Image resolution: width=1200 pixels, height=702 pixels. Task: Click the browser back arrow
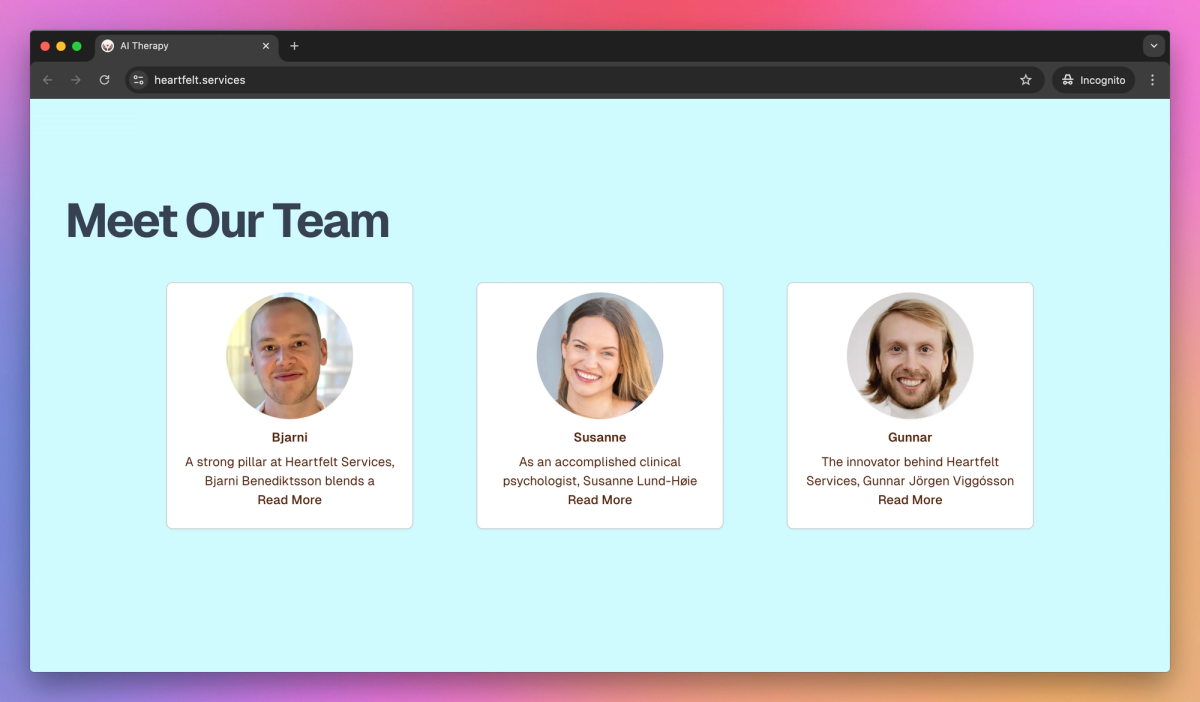pos(47,80)
